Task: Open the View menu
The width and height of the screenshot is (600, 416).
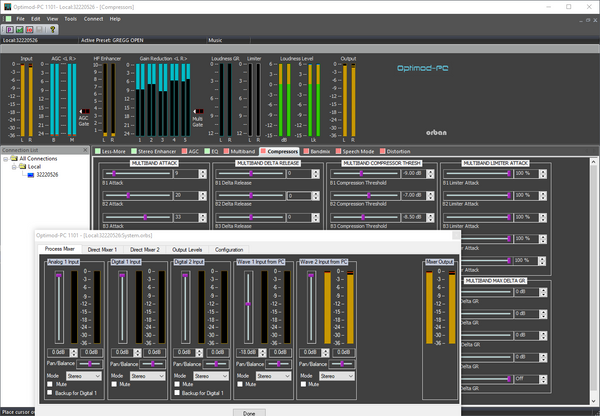Action: pos(52,19)
